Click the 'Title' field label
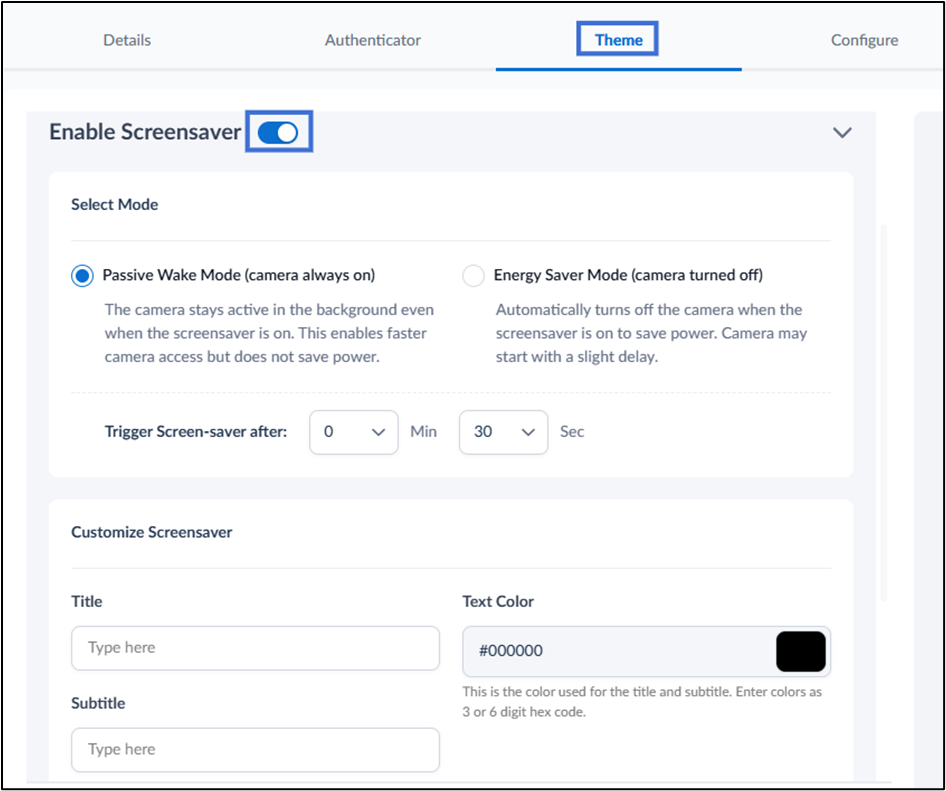This screenshot has width=946, height=791. (87, 602)
